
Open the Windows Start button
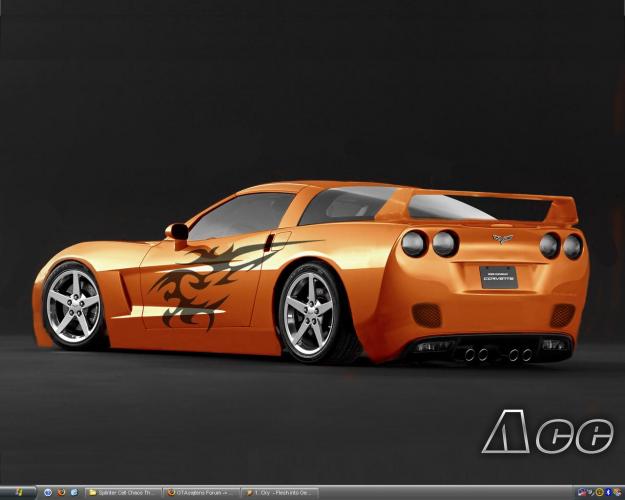17,493
